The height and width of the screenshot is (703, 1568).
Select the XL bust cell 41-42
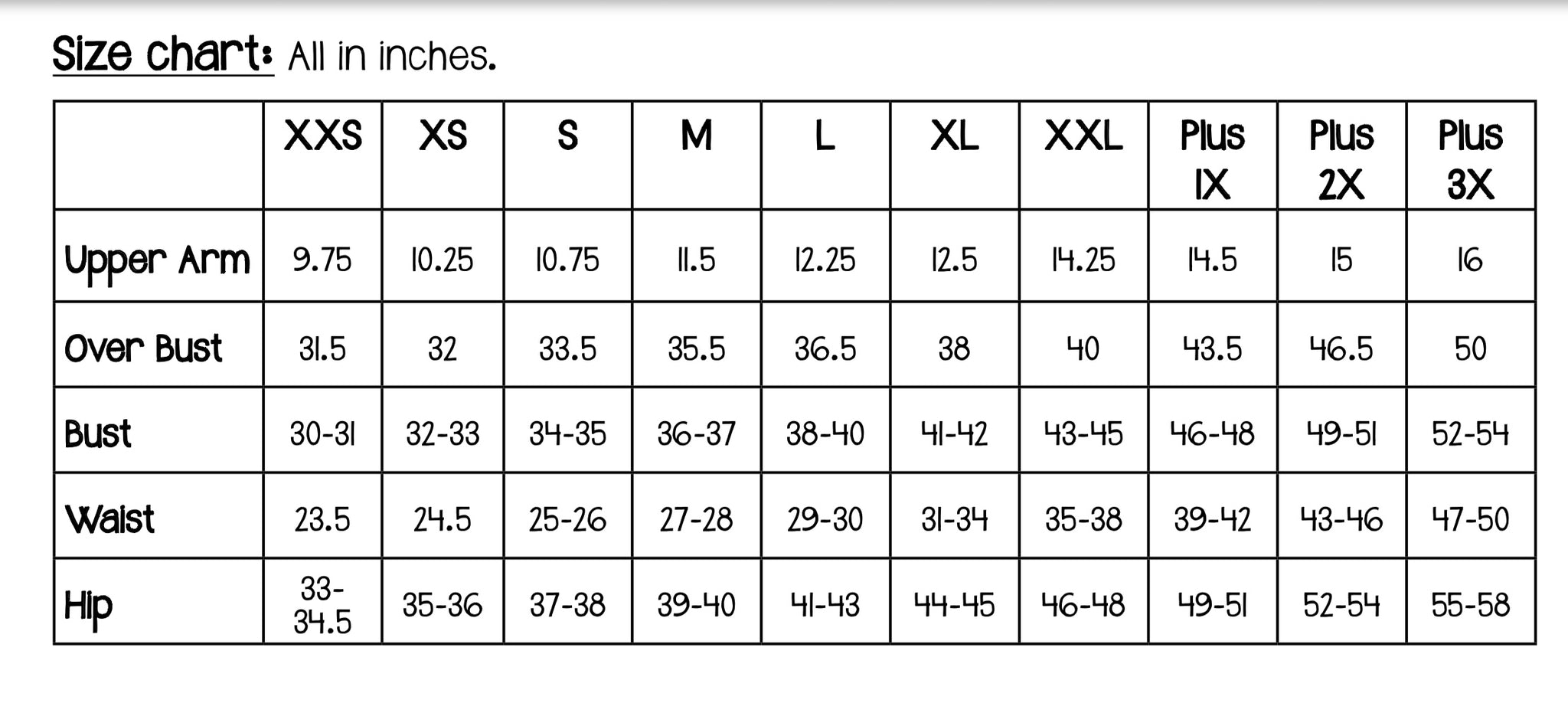coord(954,434)
